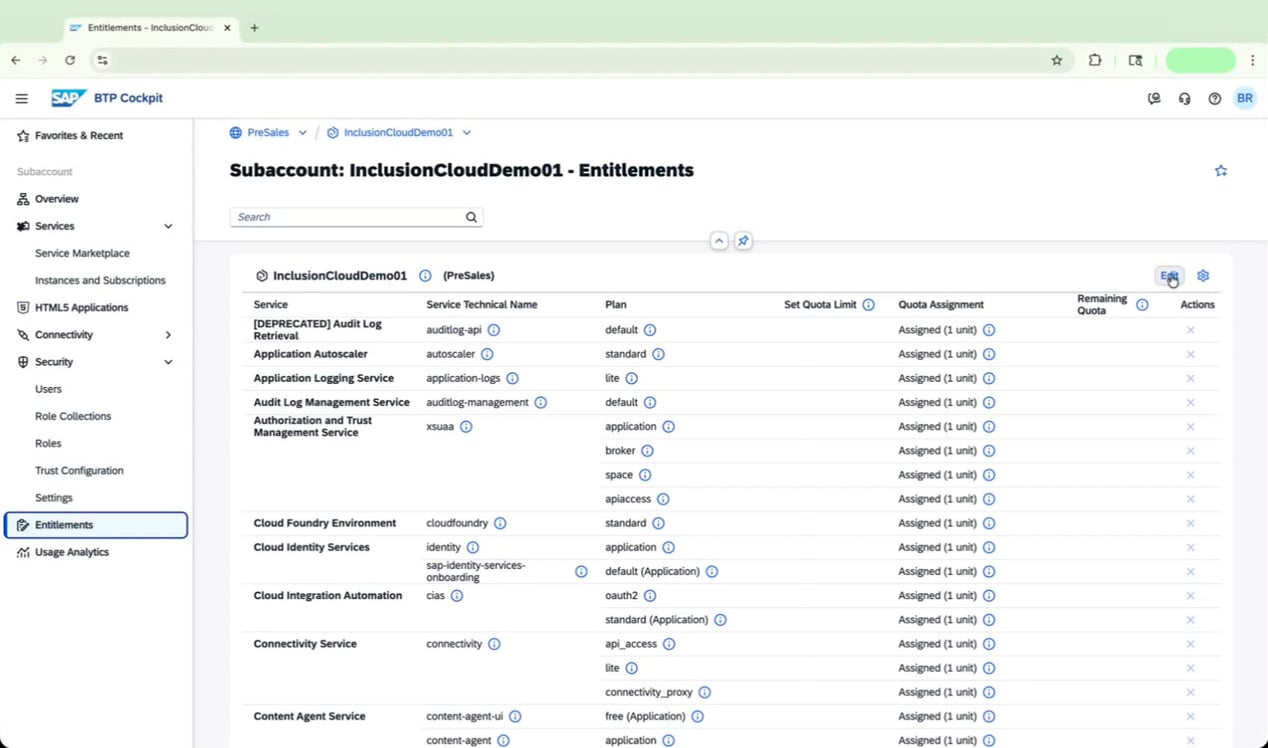Click the Quota Assignment column header

click(940, 305)
